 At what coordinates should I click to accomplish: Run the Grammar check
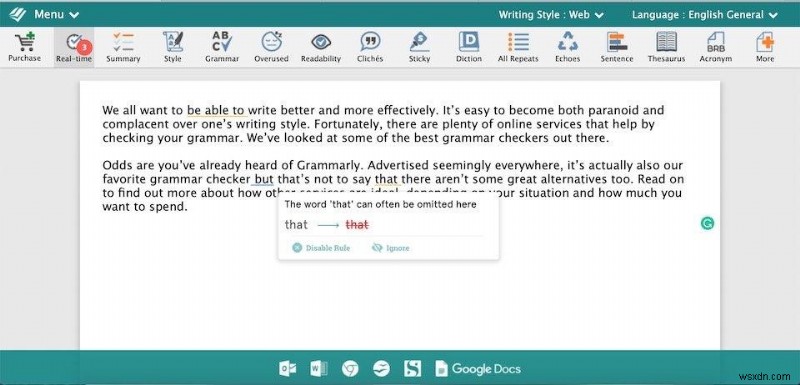[x=222, y=47]
